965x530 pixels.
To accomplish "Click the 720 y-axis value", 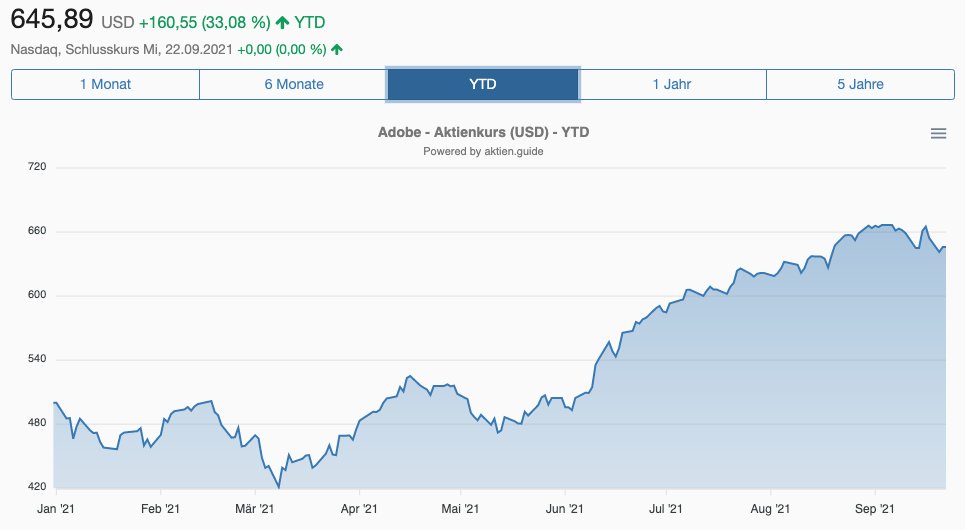I will pyautogui.click(x=37, y=167).
